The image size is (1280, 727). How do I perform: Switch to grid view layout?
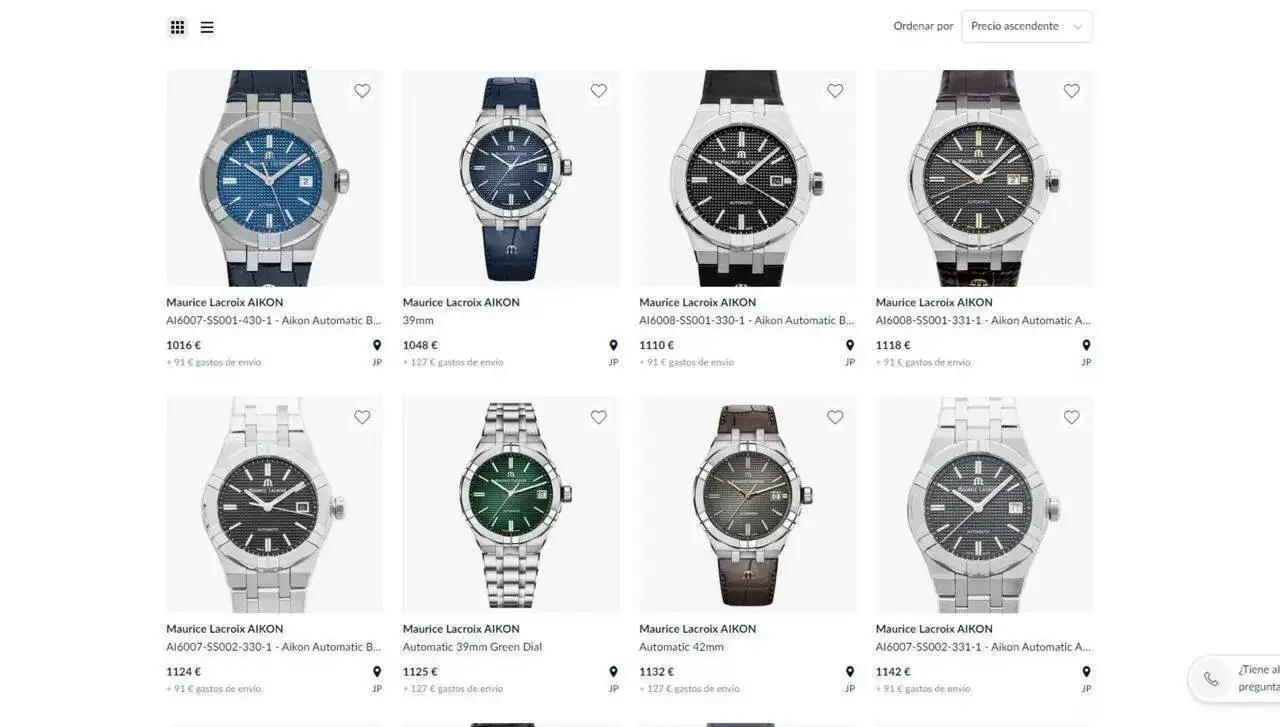(x=178, y=27)
